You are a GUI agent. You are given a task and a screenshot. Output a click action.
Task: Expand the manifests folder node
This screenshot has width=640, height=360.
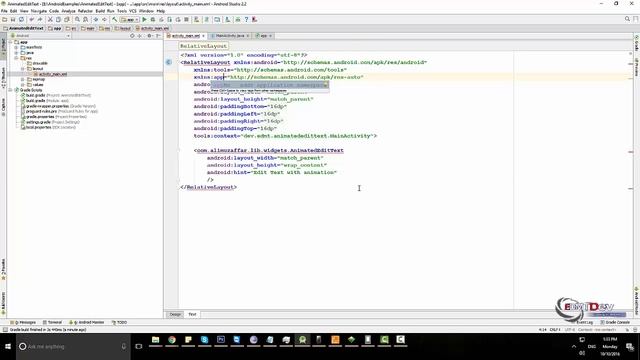pos(16,47)
